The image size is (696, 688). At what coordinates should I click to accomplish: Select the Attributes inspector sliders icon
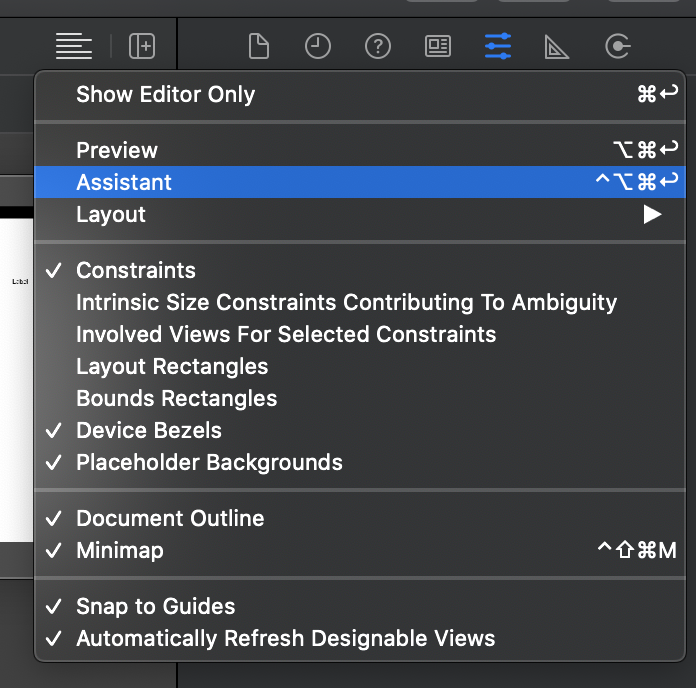(497, 46)
